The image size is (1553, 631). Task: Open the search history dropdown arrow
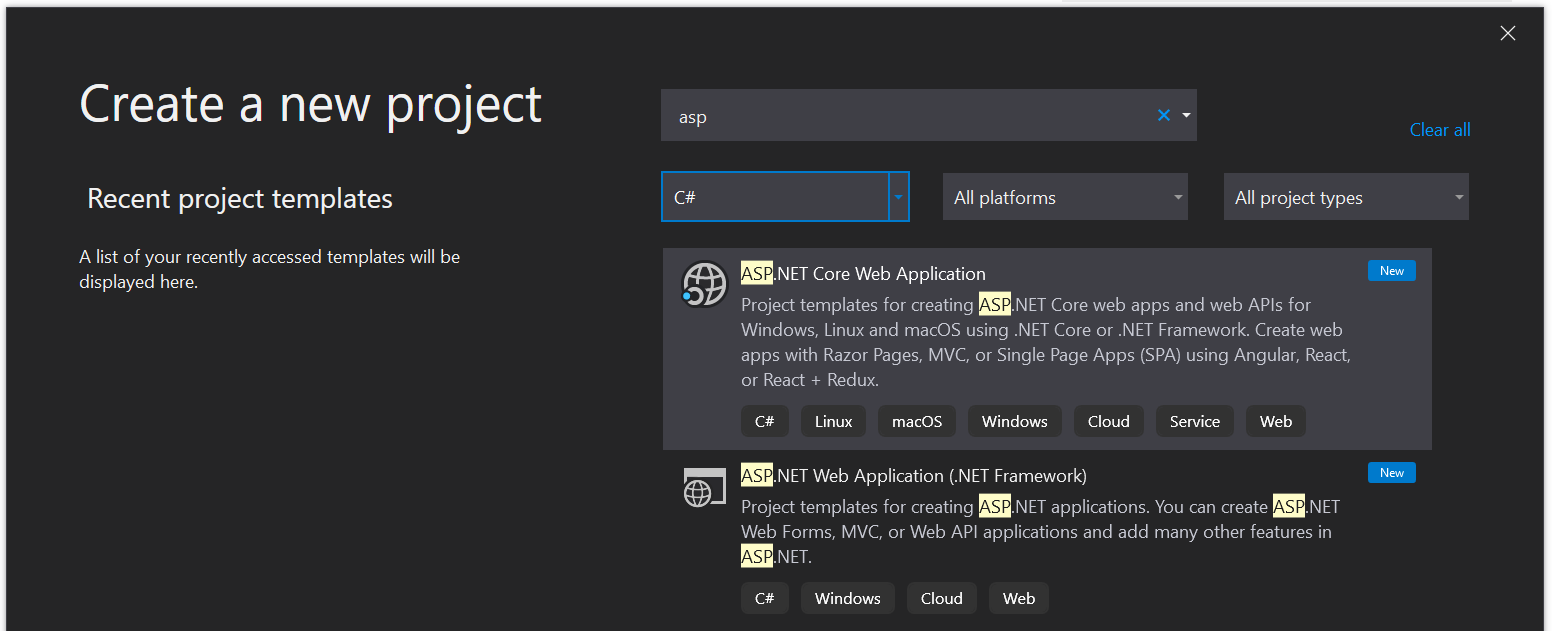point(1186,115)
